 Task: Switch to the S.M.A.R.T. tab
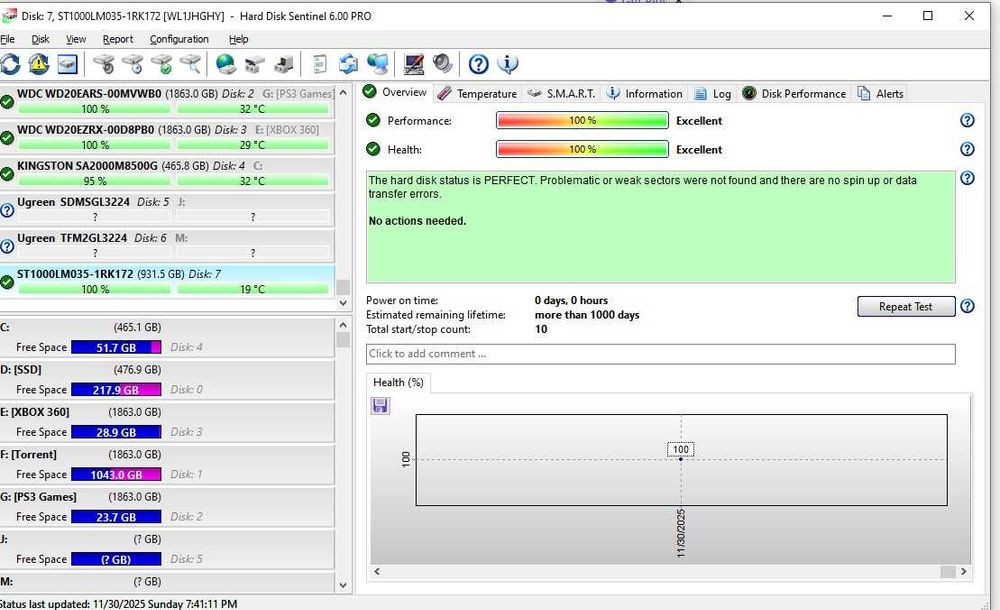coord(562,94)
